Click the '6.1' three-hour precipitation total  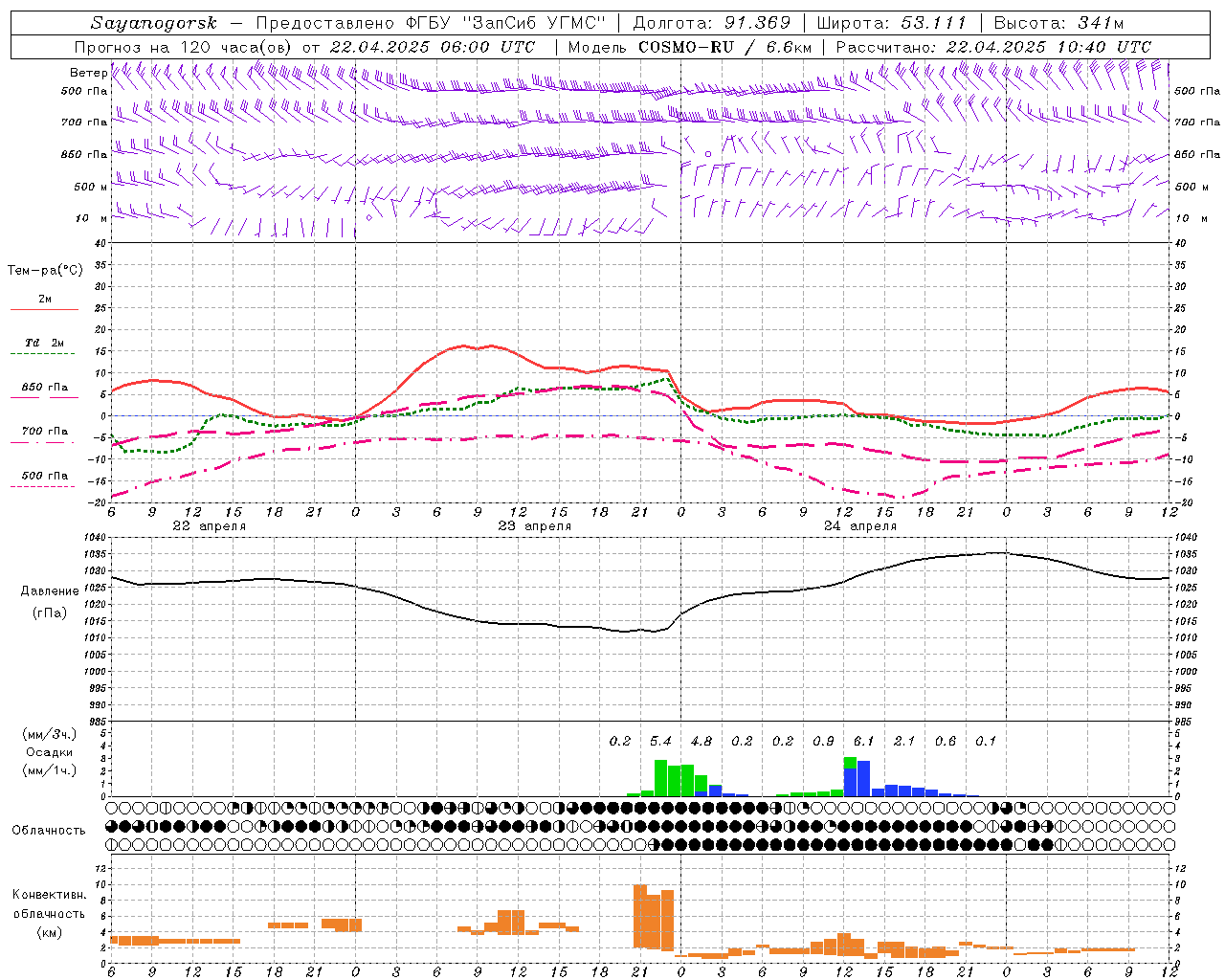tap(864, 742)
